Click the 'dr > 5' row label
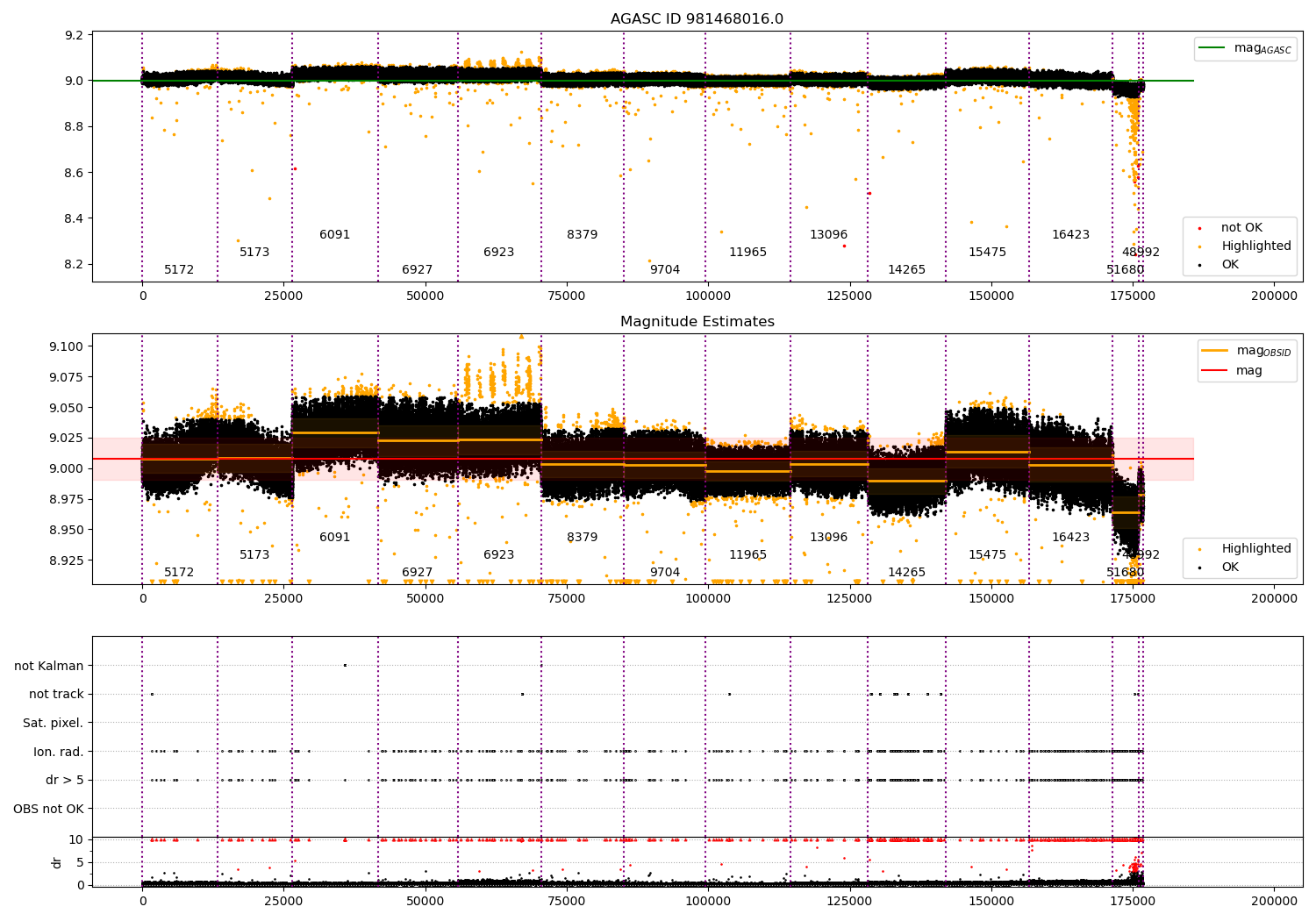 tap(64, 781)
